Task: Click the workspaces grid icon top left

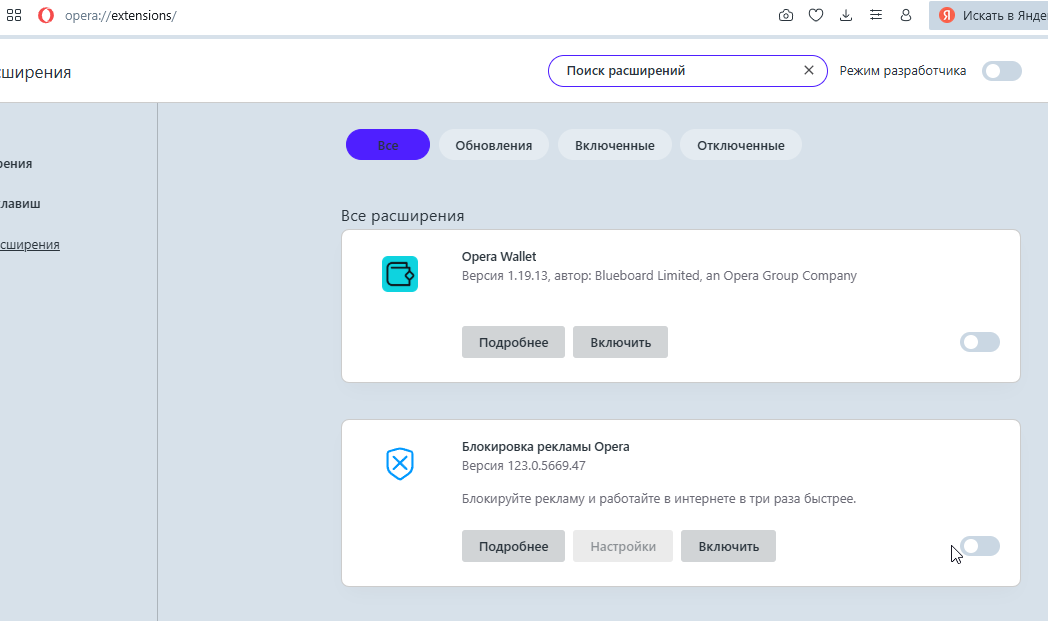Action: (13, 15)
